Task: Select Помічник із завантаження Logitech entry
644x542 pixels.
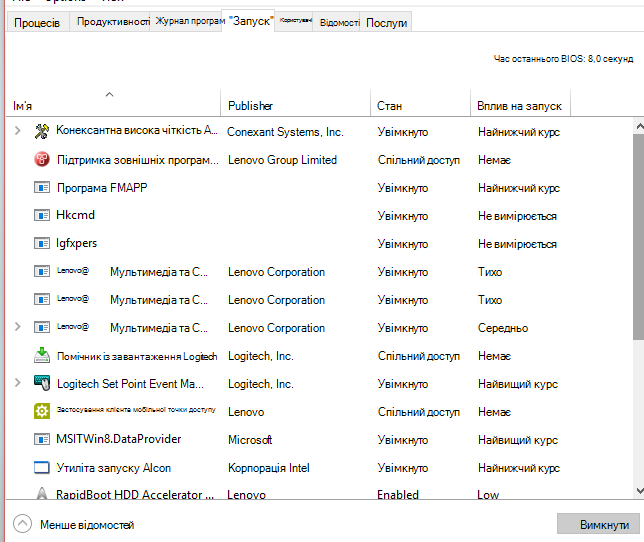Action: tap(137, 356)
